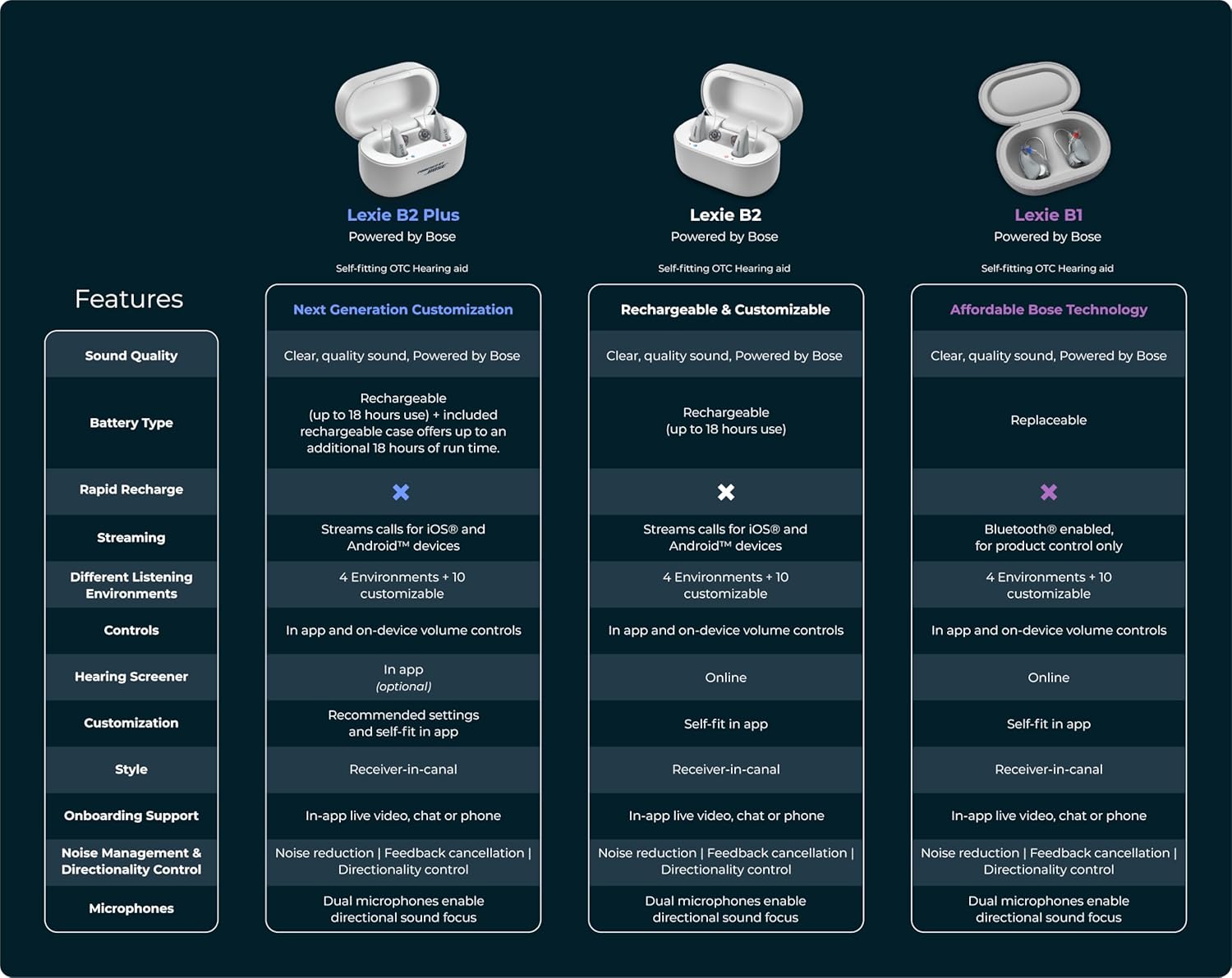
Task: Select the Lexie B2 product title
Action: coord(725,215)
